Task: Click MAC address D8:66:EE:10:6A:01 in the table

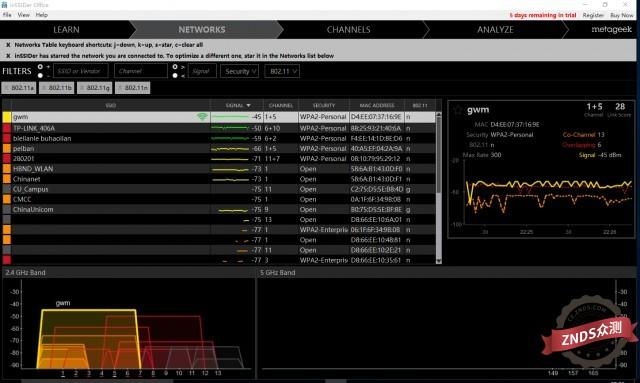Action: [x=376, y=220]
